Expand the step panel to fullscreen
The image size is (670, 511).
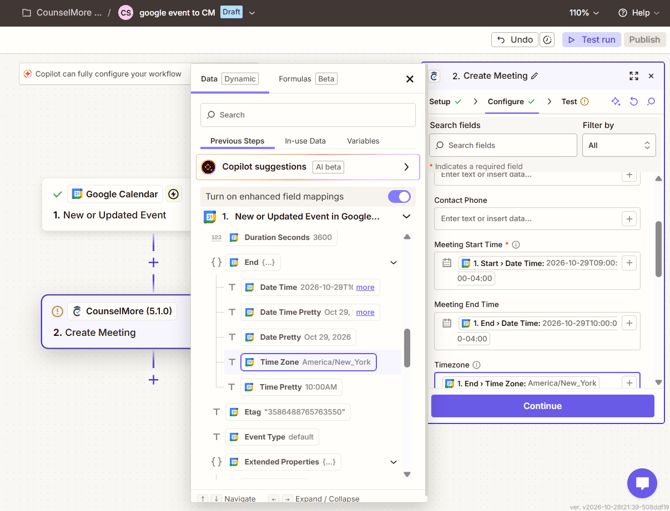[634, 76]
